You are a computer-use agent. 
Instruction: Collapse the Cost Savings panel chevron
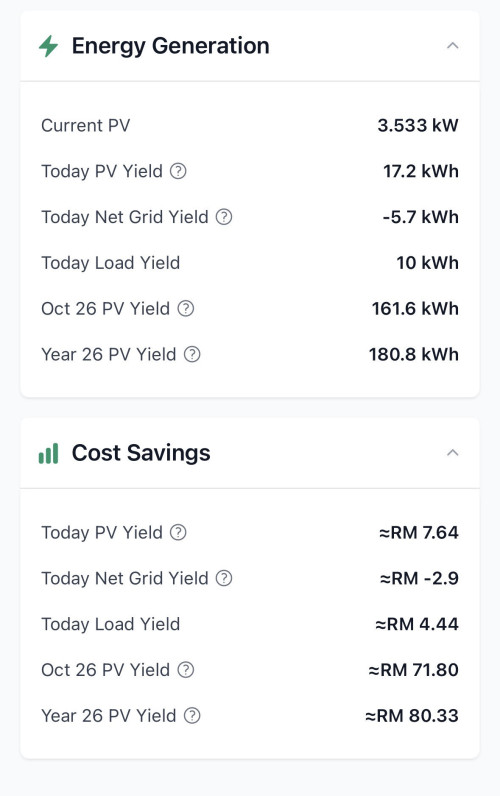point(452,452)
